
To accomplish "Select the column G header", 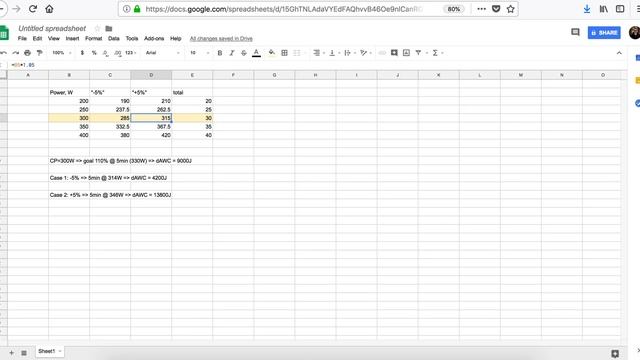I will click(x=274, y=75).
